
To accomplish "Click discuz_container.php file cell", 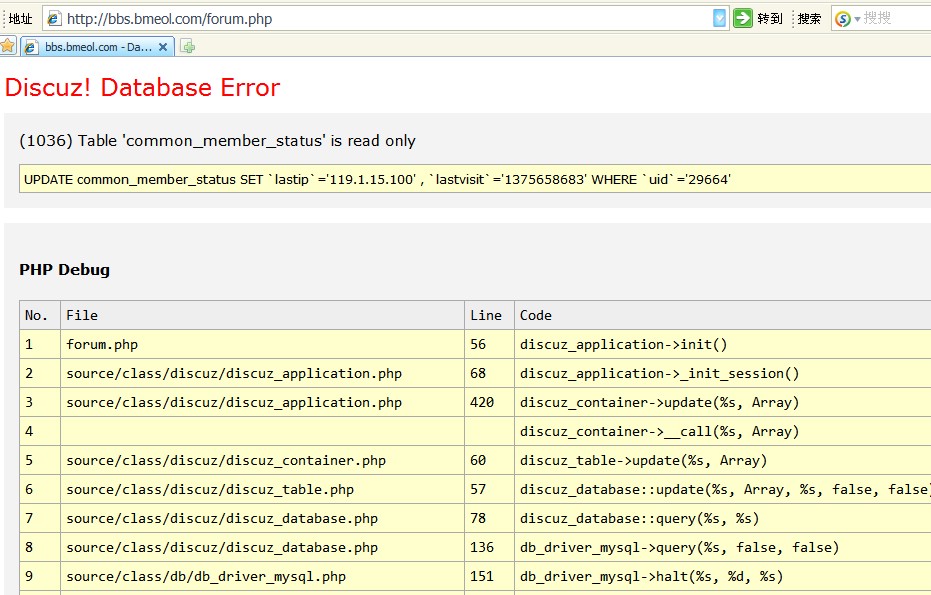I will pos(262,460).
